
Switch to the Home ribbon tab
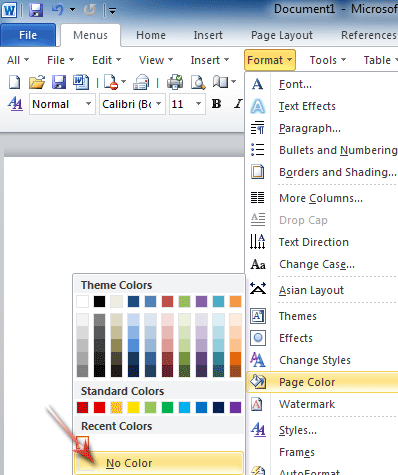coord(151,35)
